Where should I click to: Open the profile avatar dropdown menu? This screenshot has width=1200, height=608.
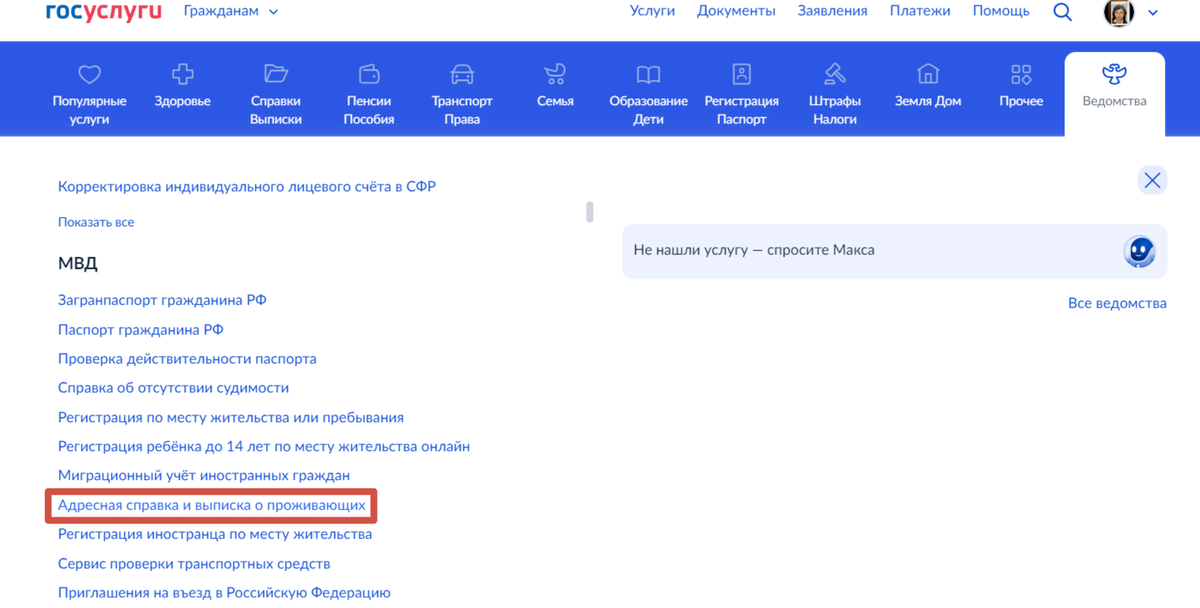1119,13
